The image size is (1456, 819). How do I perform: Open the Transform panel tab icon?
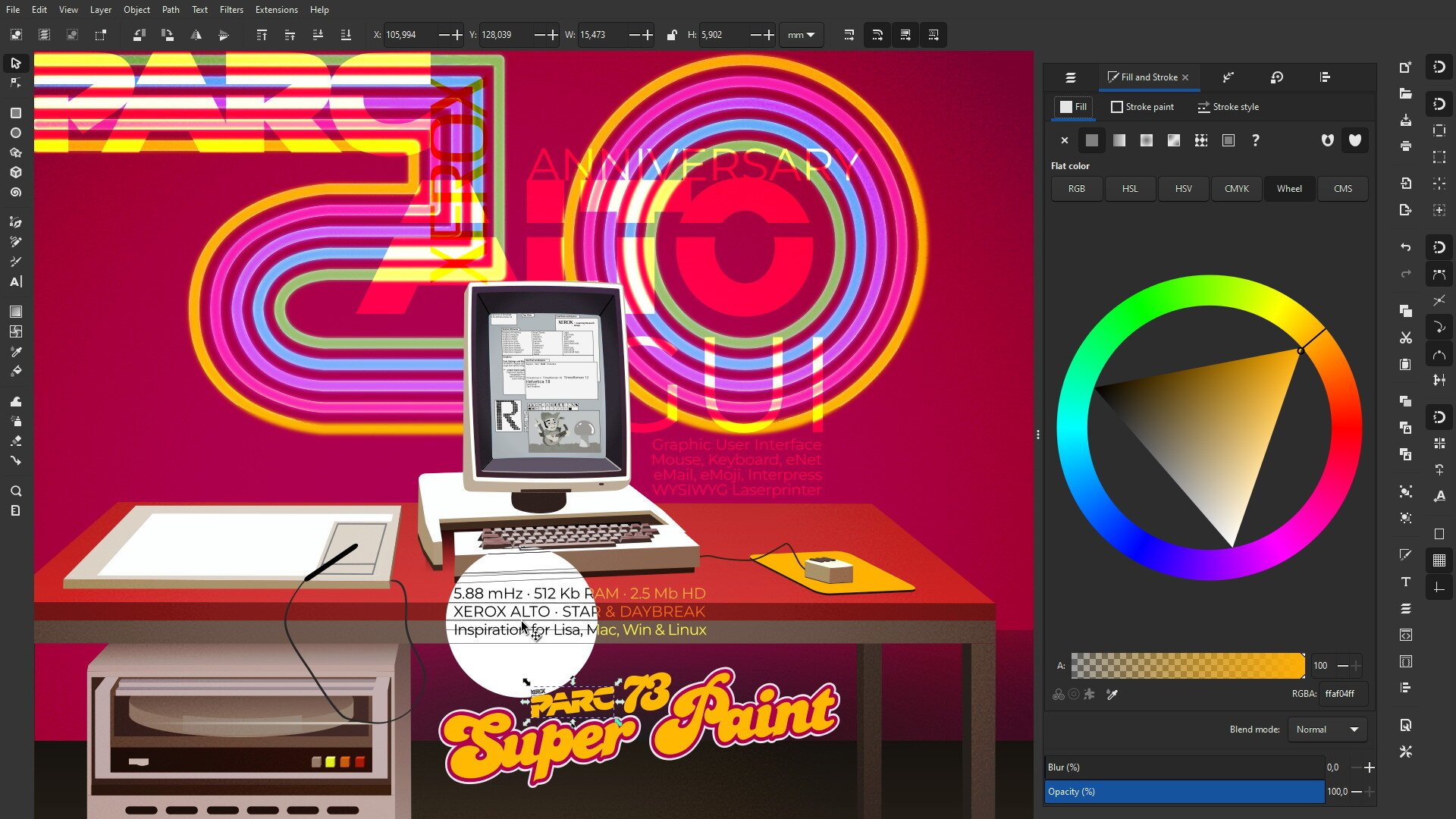tap(1277, 77)
